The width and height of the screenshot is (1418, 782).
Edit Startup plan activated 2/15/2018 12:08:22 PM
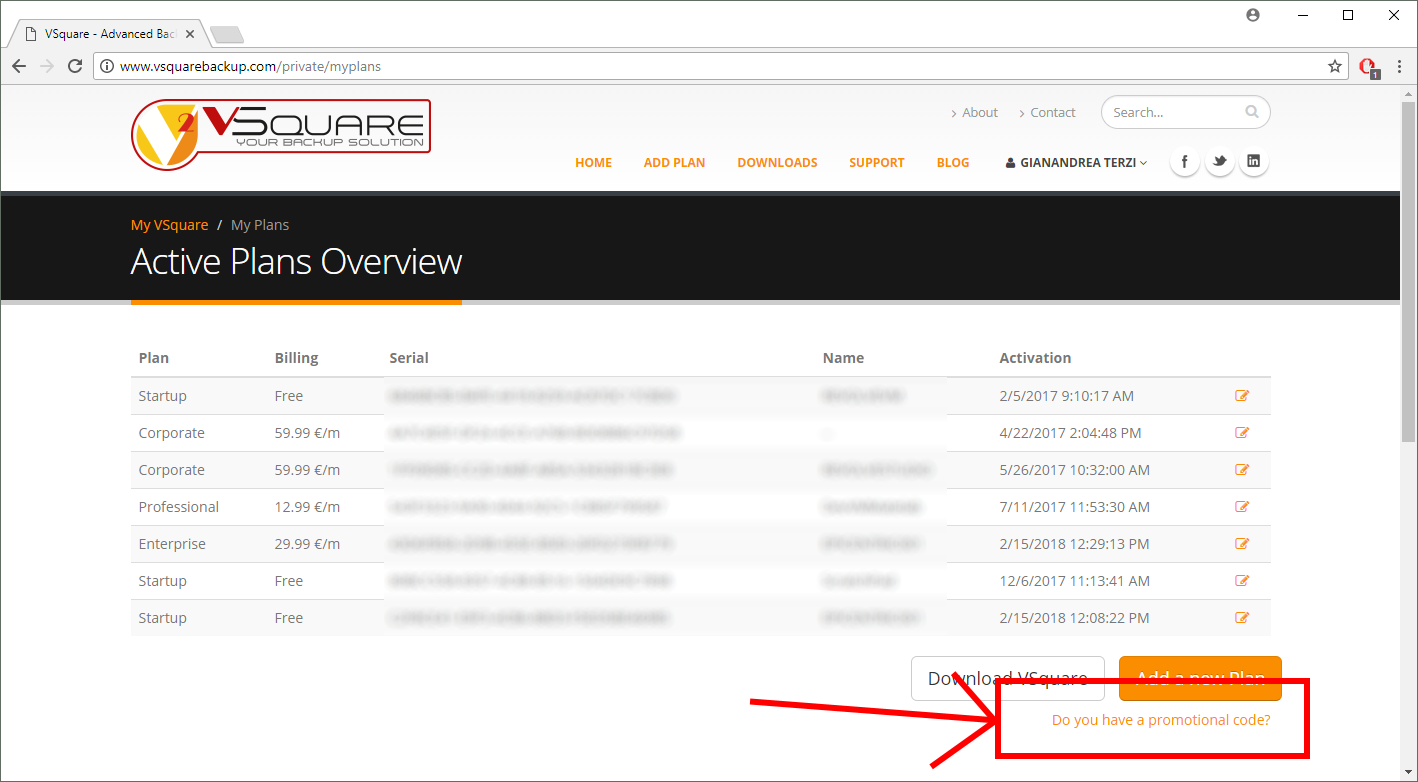coord(1242,618)
